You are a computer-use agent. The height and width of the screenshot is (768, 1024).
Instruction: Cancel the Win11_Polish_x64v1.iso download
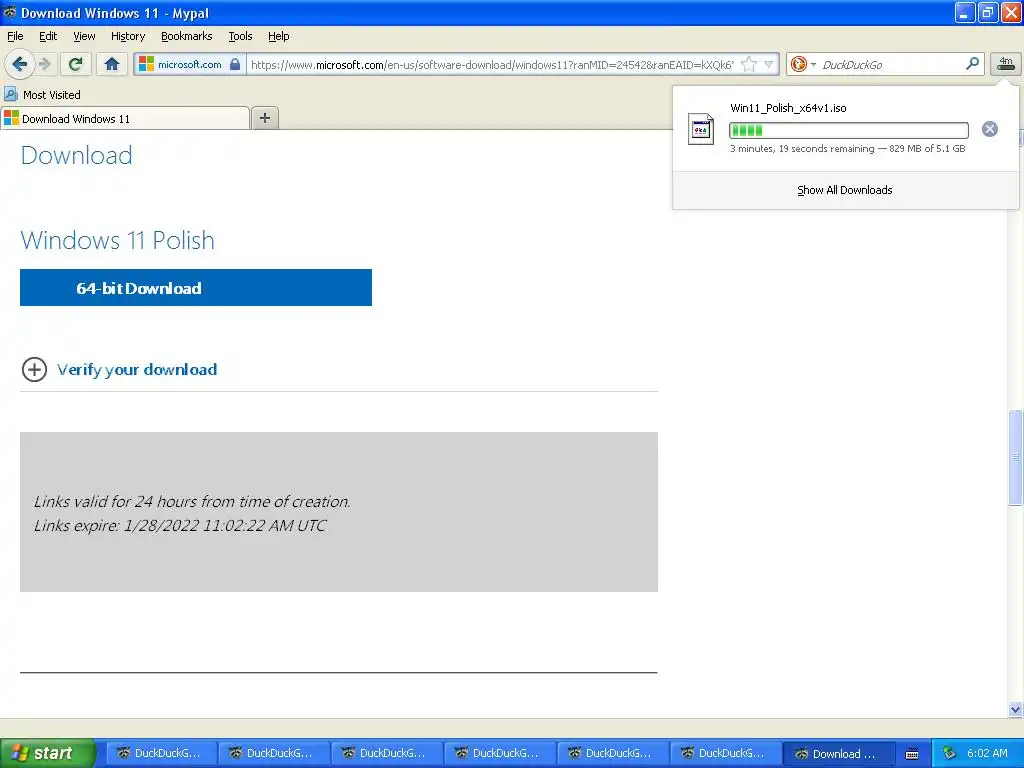point(990,129)
